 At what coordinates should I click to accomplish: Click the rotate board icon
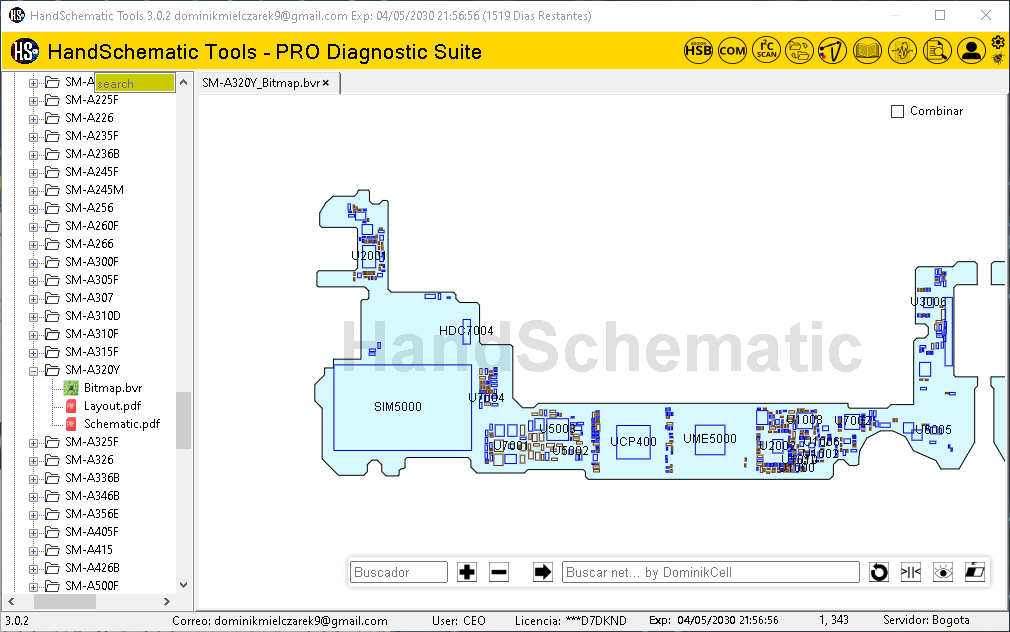click(x=879, y=572)
